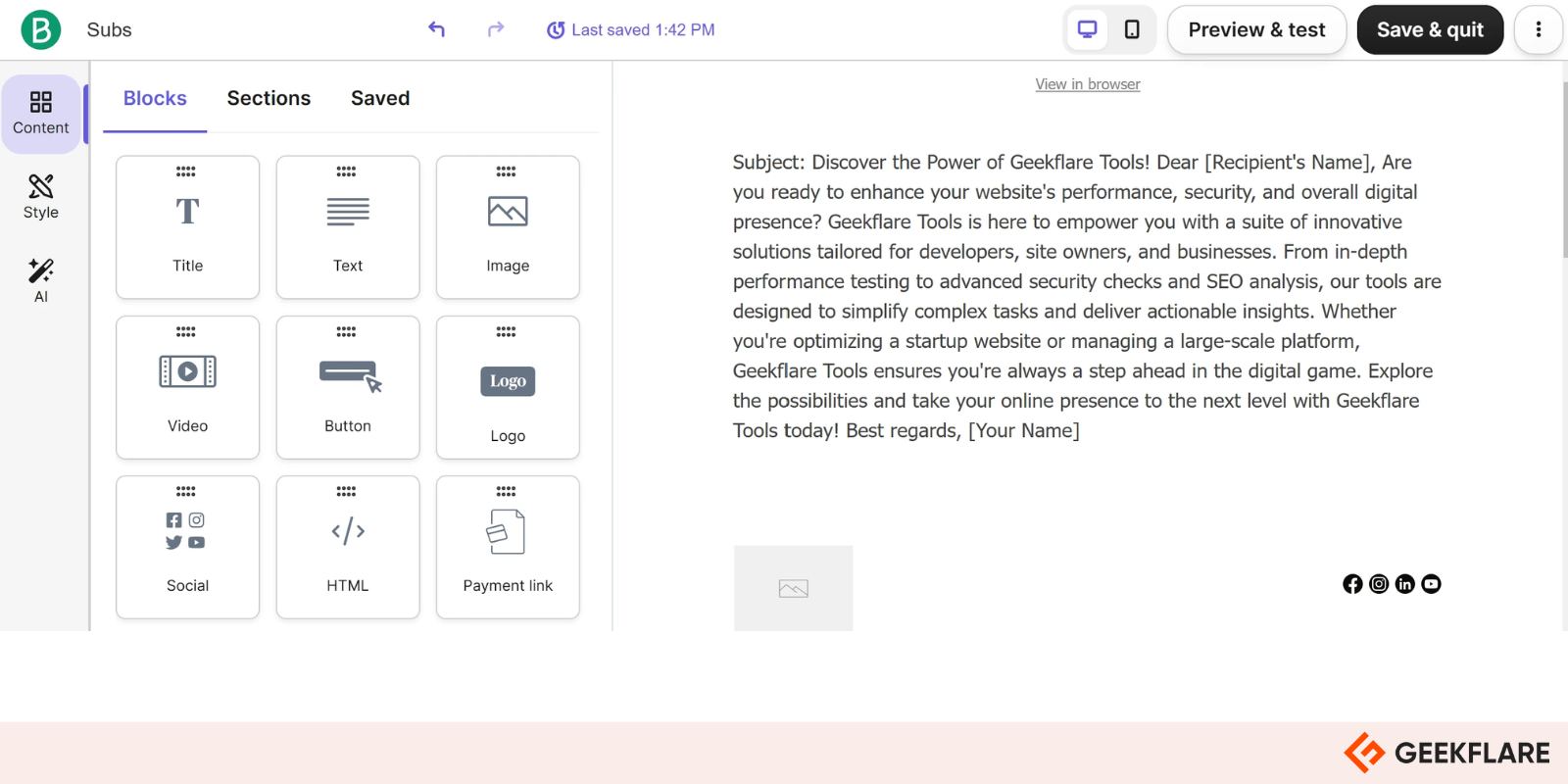Click the drag handle dots on Title block
This screenshot has height=784, width=1568.
186,171
